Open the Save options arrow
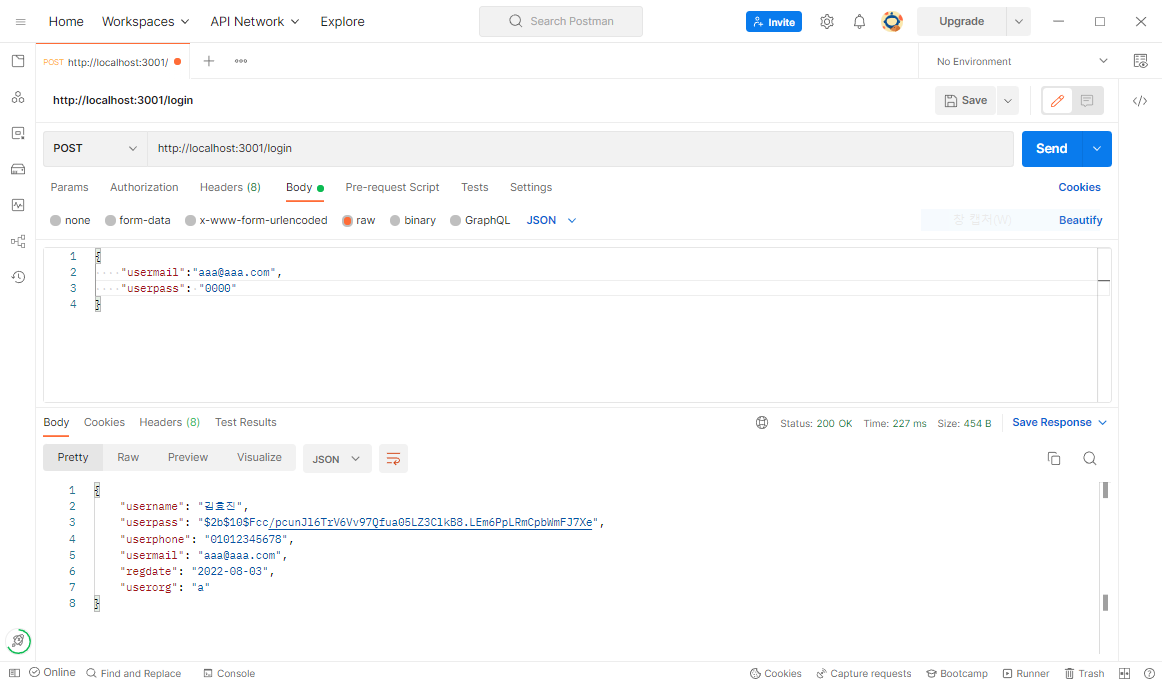 pyautogui.click(x=1007, y=101)
